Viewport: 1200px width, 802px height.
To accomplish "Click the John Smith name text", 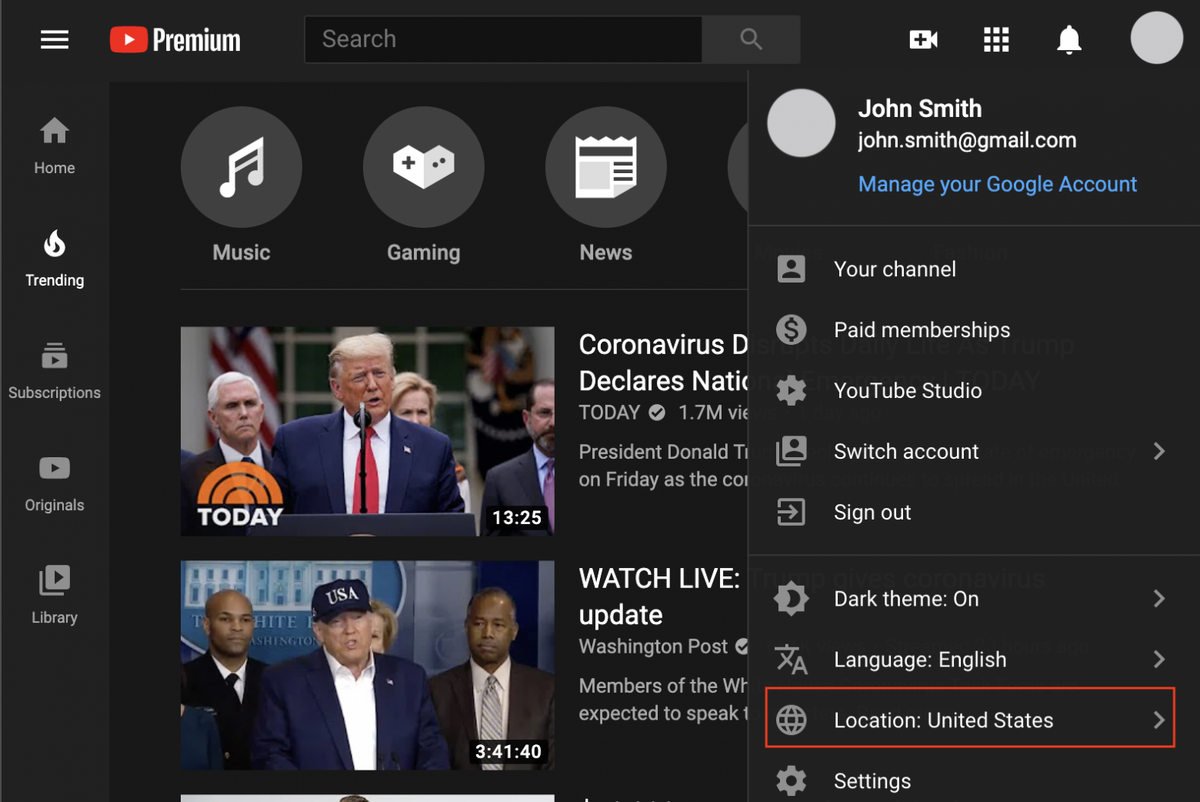I will (920, 108).
